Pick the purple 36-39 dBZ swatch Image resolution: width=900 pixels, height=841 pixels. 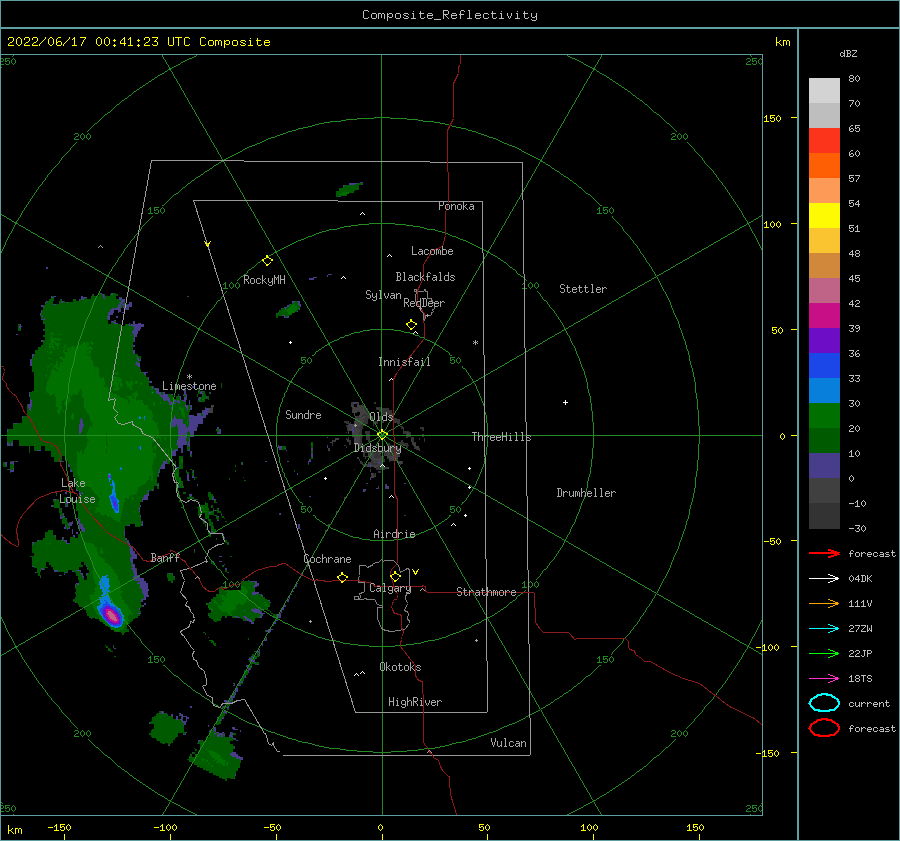[x=824, y=340]
